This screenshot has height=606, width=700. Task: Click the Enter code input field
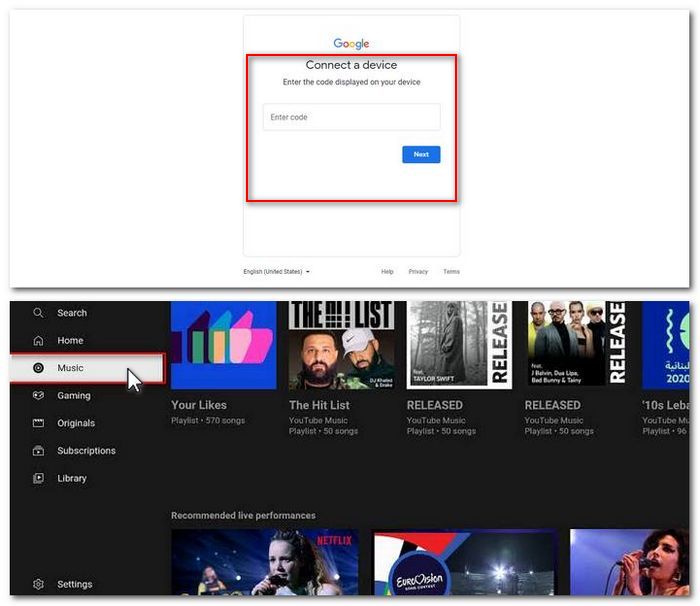[x=351, y=117]
